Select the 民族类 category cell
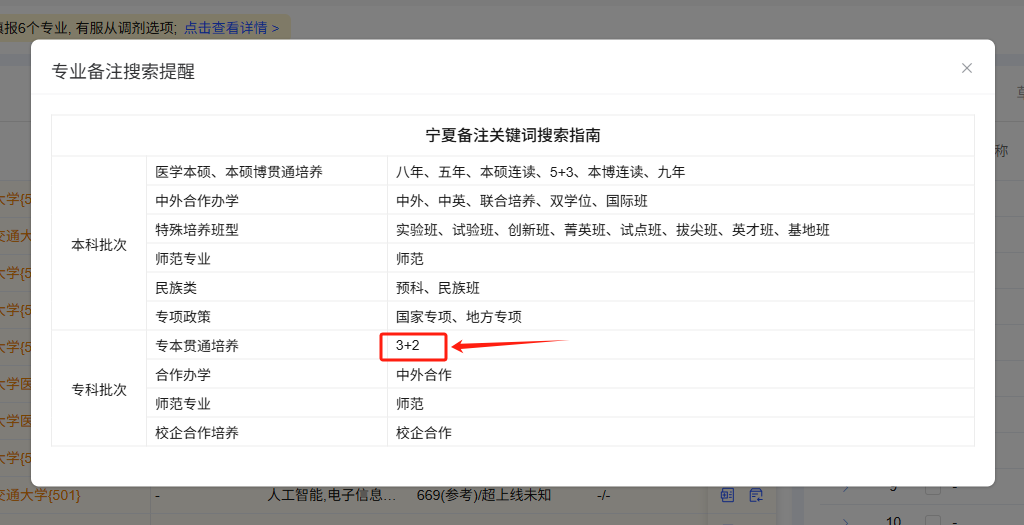Screen dimensions: 1024x525 coord(267,288)
